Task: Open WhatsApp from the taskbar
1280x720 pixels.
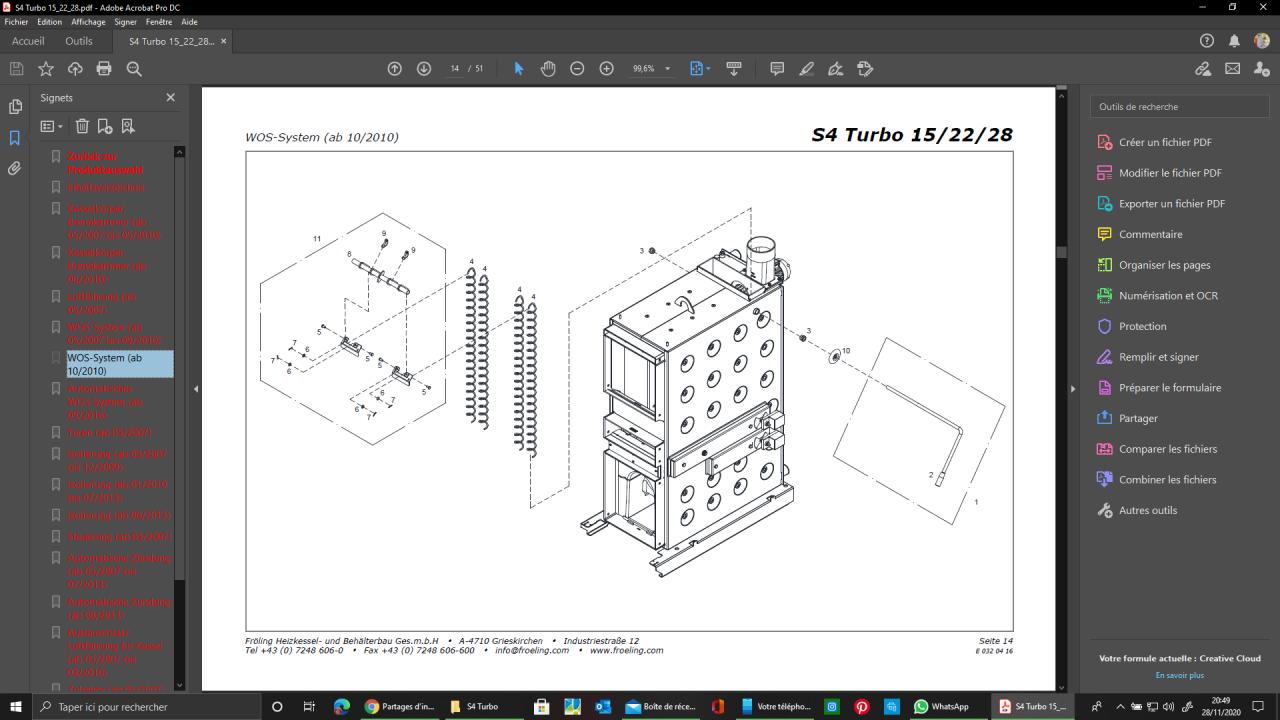Action: [x=942, y=707]
